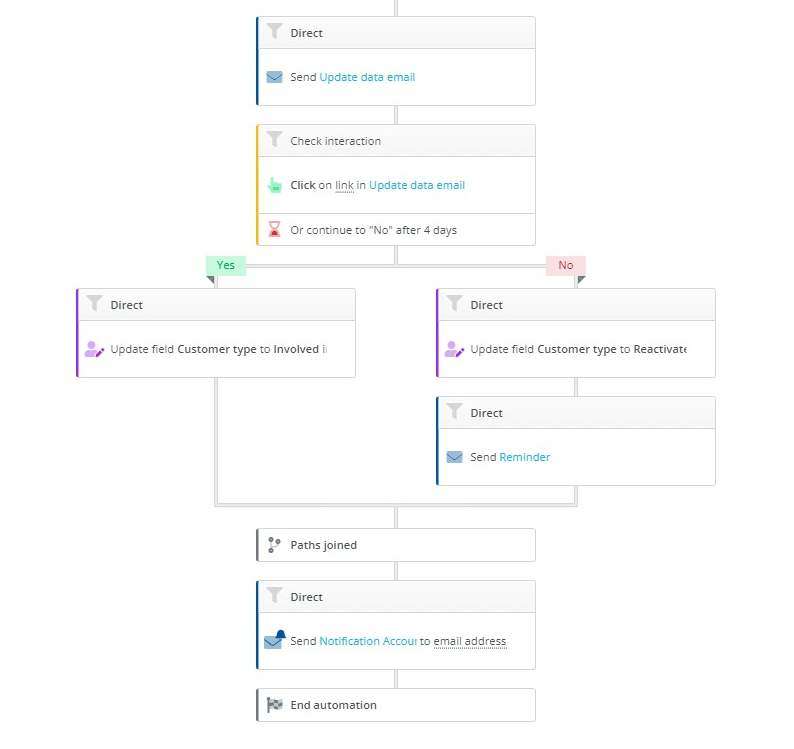Select the red No branch label
The width and height of the screenshot is (794, 749).
coord(565,265)
